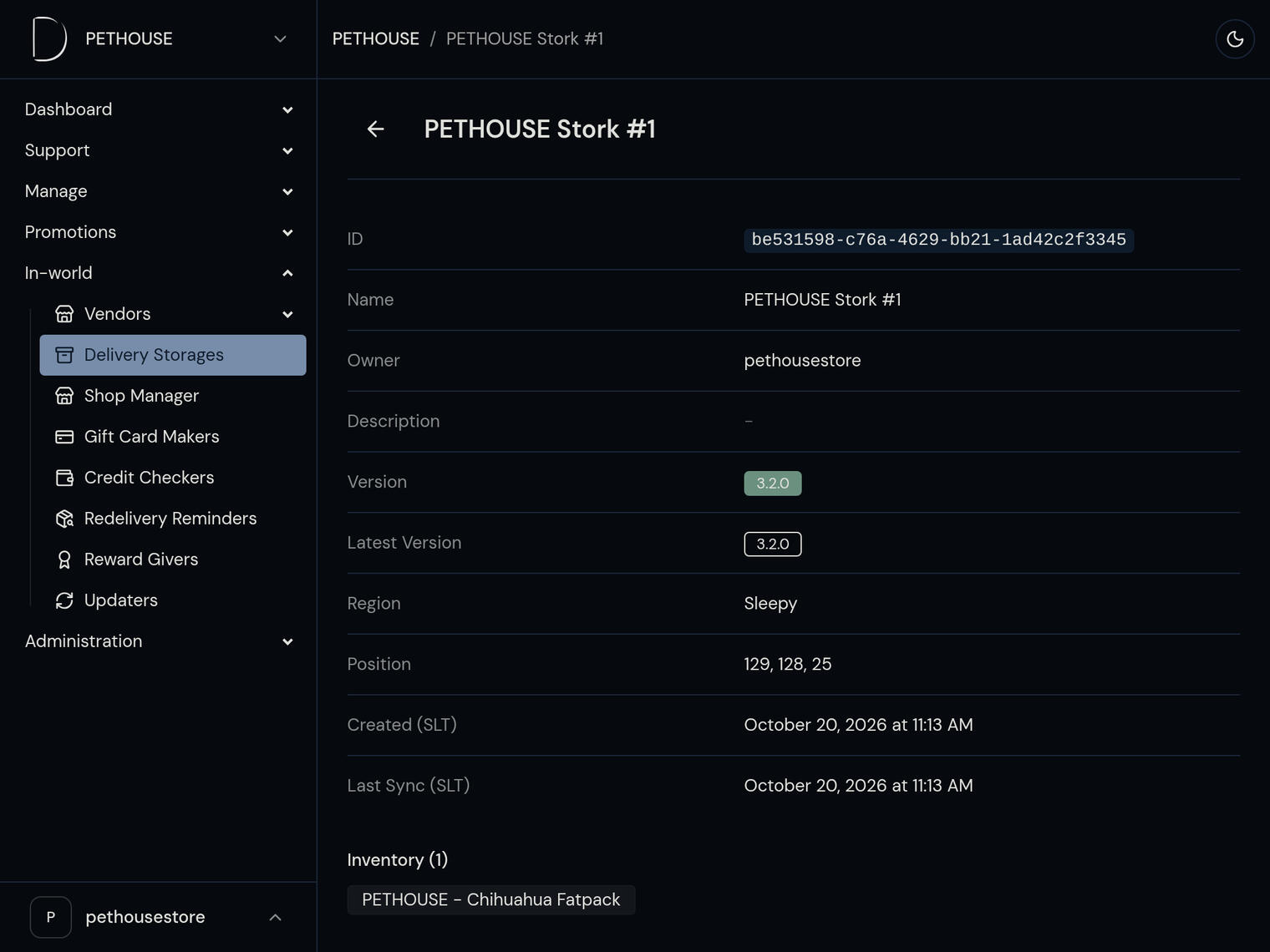Screen dimensions: 1270x952
Task: Click the PETHOUSE breadcrumb link
Action: 376,39
